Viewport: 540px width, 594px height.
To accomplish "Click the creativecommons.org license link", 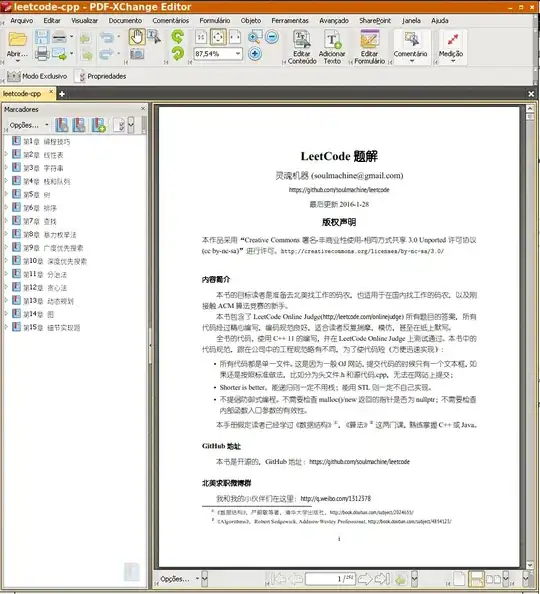I will pos(362,251).
